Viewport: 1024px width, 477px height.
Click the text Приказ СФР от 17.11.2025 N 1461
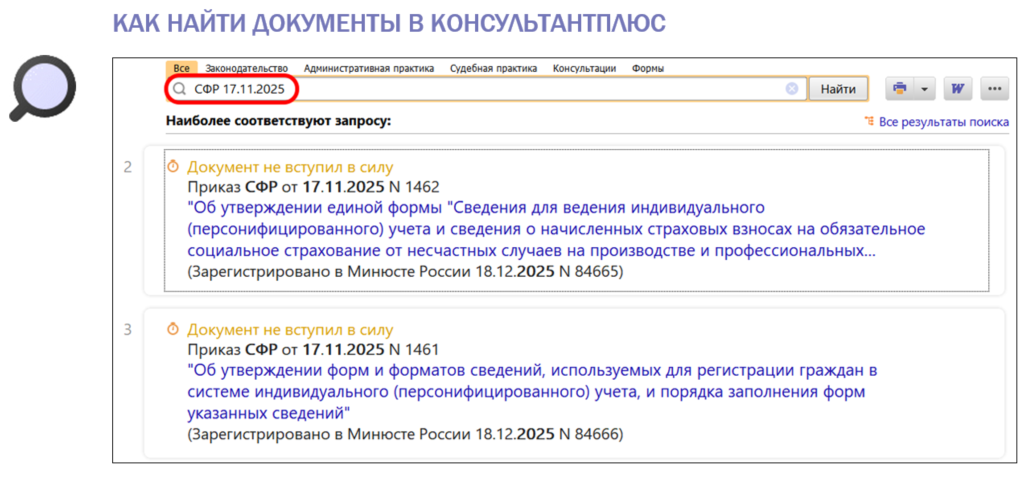coord(313,350)
